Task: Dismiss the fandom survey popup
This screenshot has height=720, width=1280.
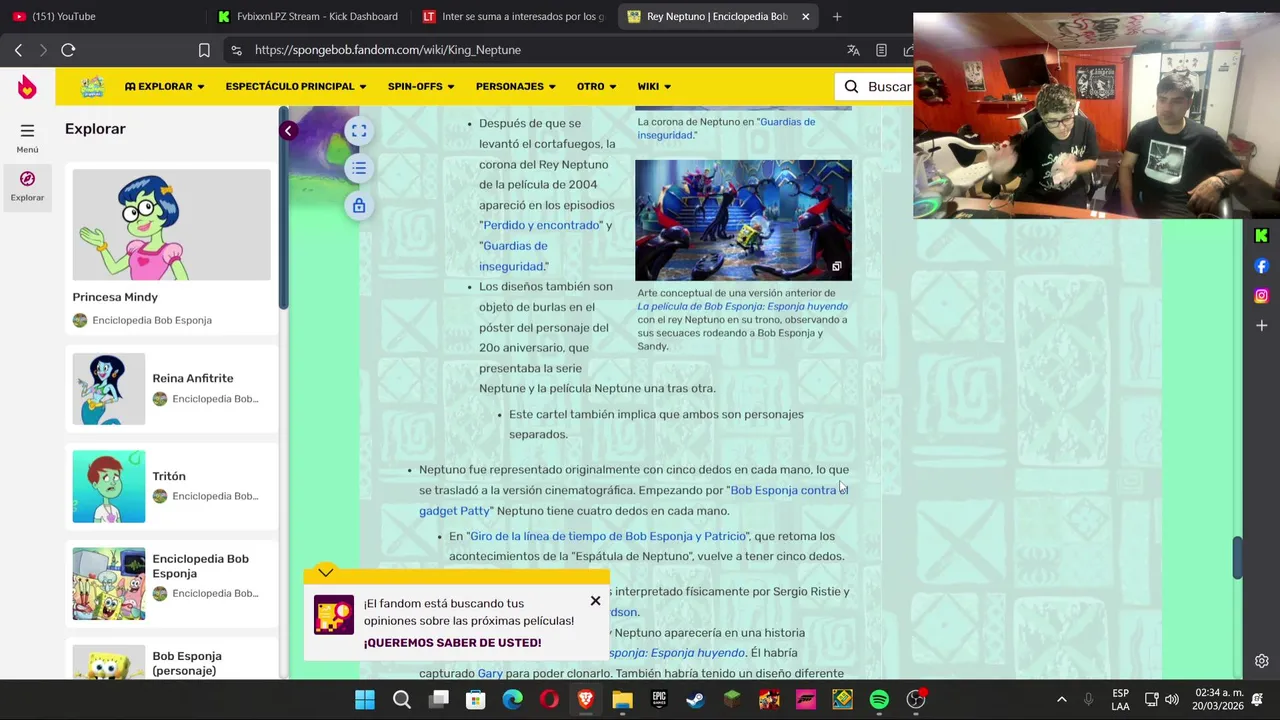Action: pyautogui.click(x=595, y=601)
